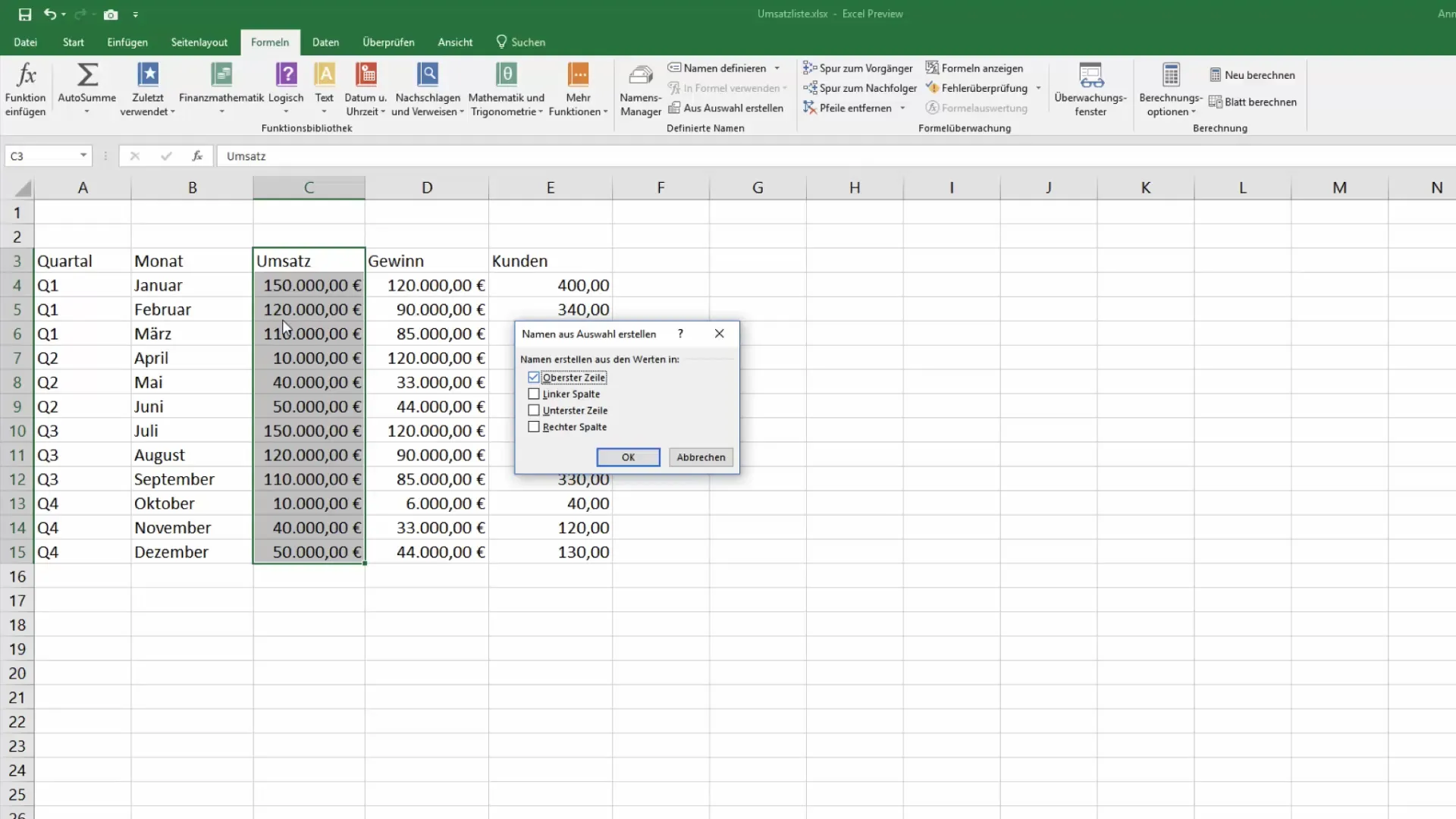Click Spur zum Nachfolger

click(x=860, y=88)
